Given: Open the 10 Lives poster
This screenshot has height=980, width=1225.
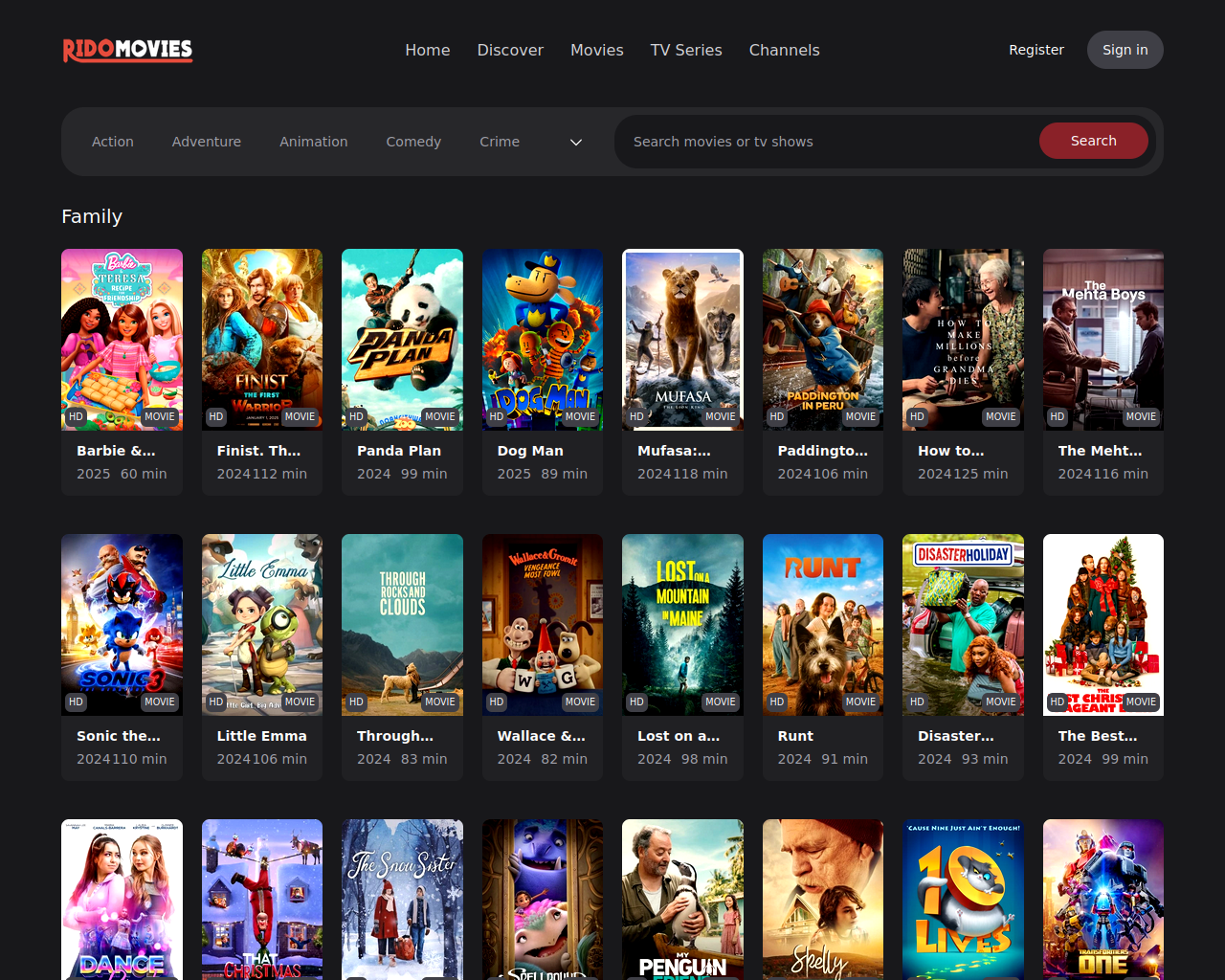Looking at the screenshot, I should 963,900.
